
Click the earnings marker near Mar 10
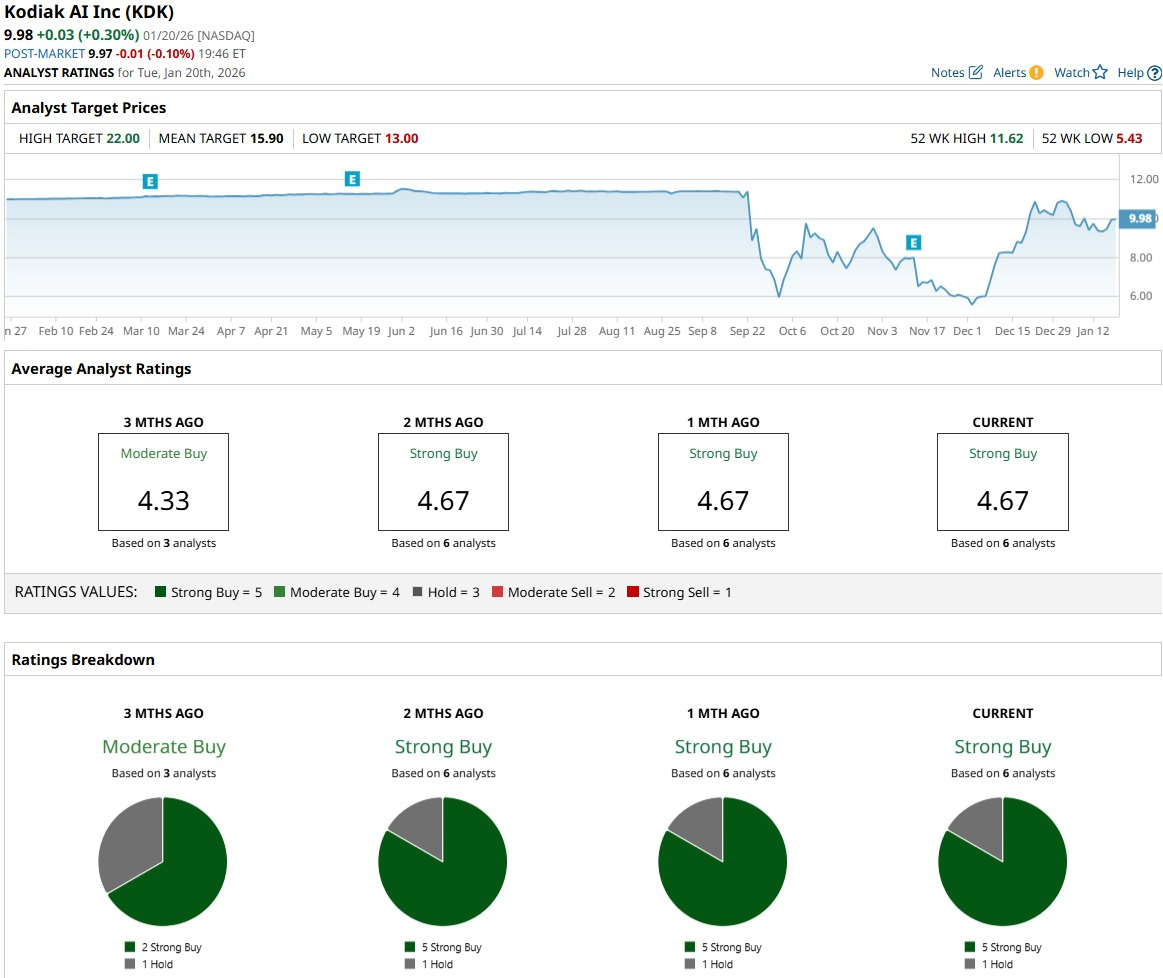pyautogui.click(x=150, y=181)
